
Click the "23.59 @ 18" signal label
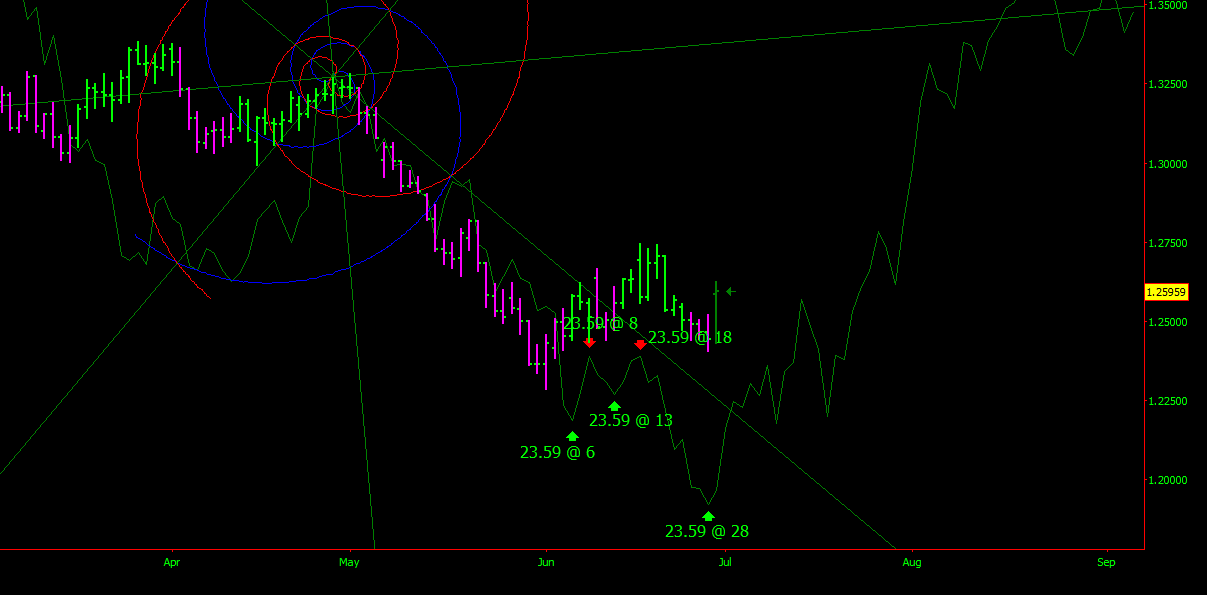tap(690, 338)
